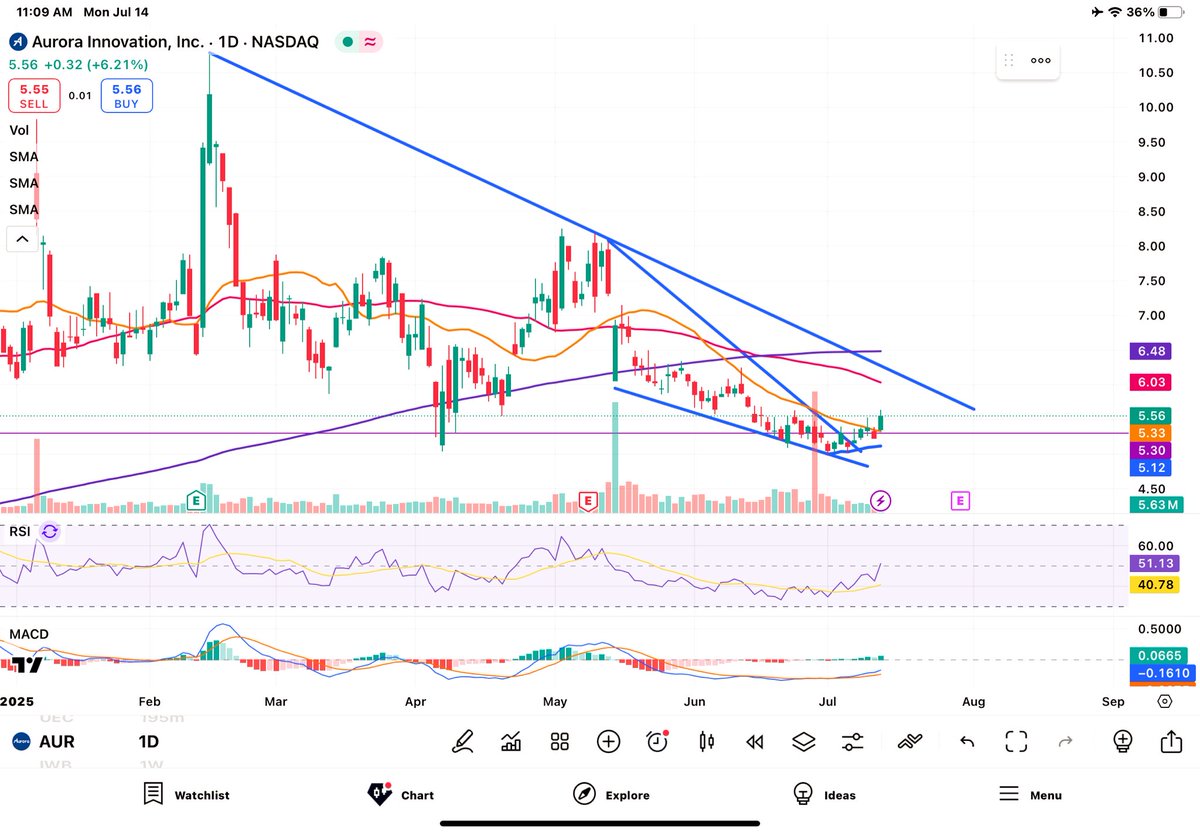Undo the last chart action
This screenshot has width=1200, height=834.
966,742
